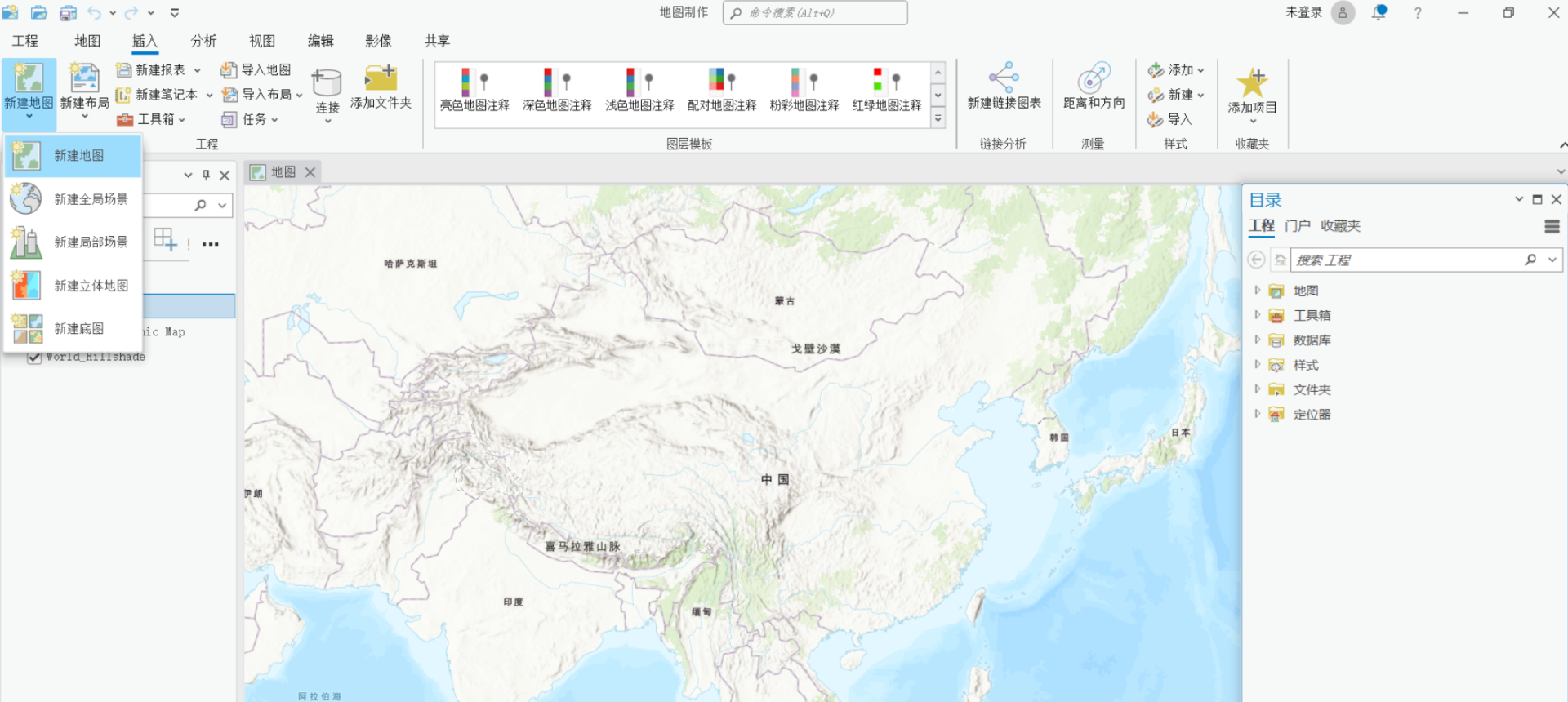The height and width of the screenshot is (702, 1568).
Task: Select the 工程 catalog tab
Action: tap(1262, 226)
